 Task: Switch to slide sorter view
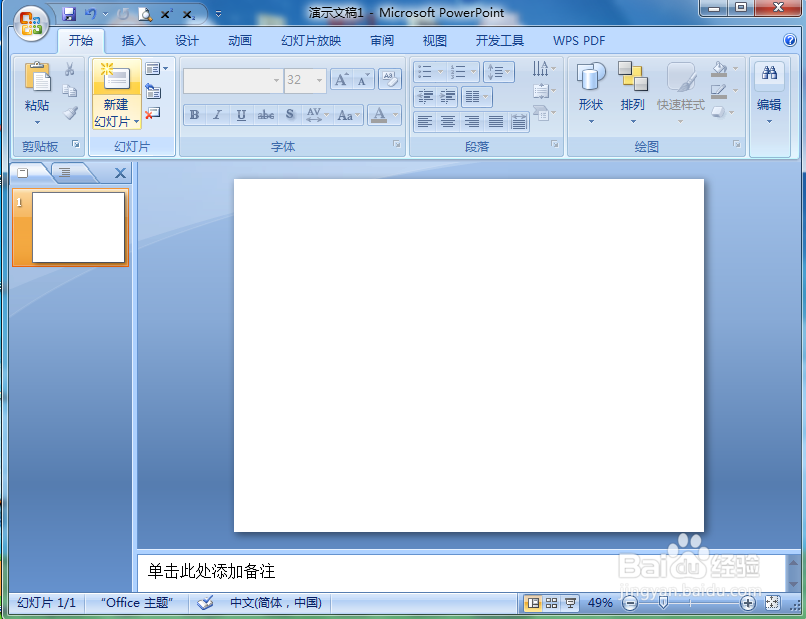(x=552, y=603)
